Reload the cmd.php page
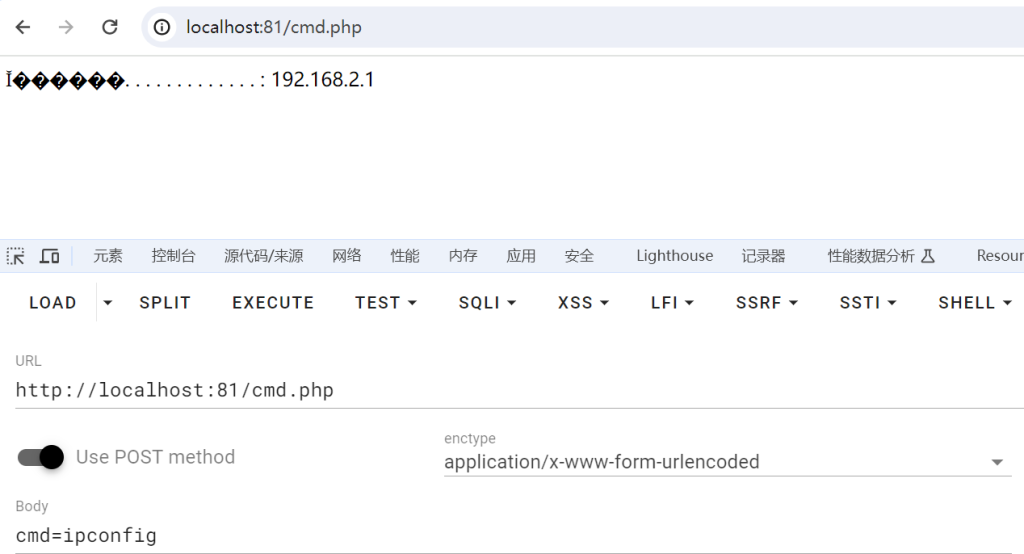This screenshot has height=554, width=1024. click(x=110, y=27)
